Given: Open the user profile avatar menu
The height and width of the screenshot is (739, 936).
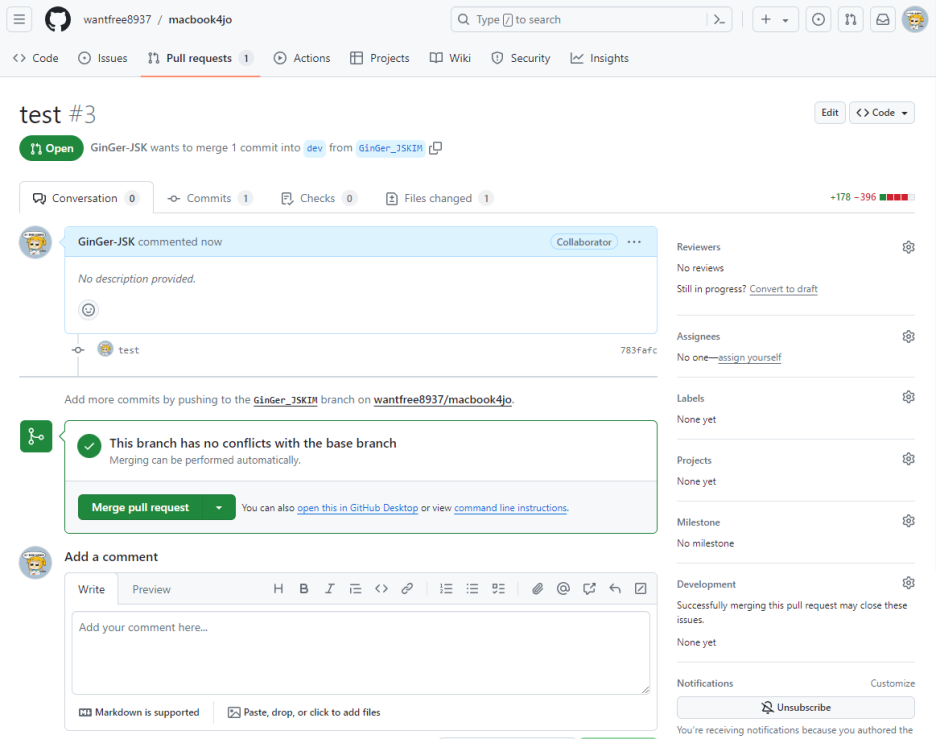Looking at the screenshot, I should (915, 20).
